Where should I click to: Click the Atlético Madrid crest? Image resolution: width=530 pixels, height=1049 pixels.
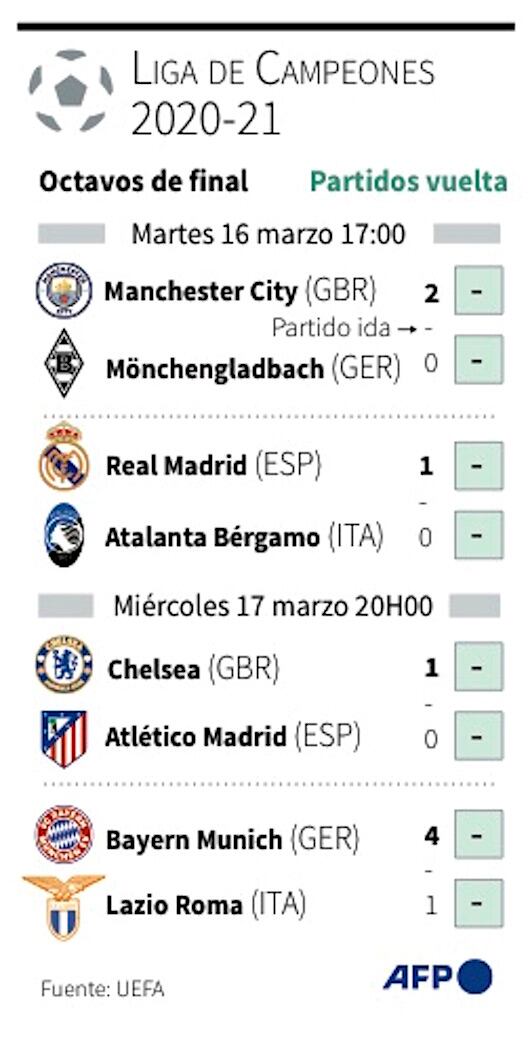(64, 739)
